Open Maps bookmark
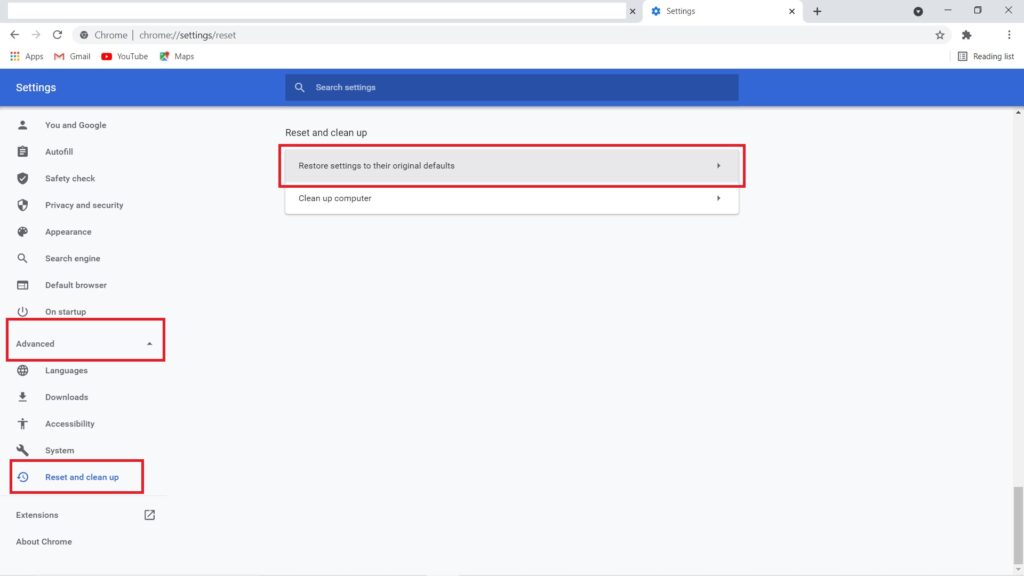Image resolution: width=1024 pixels, height=576 pixels. tap(177, 56)
